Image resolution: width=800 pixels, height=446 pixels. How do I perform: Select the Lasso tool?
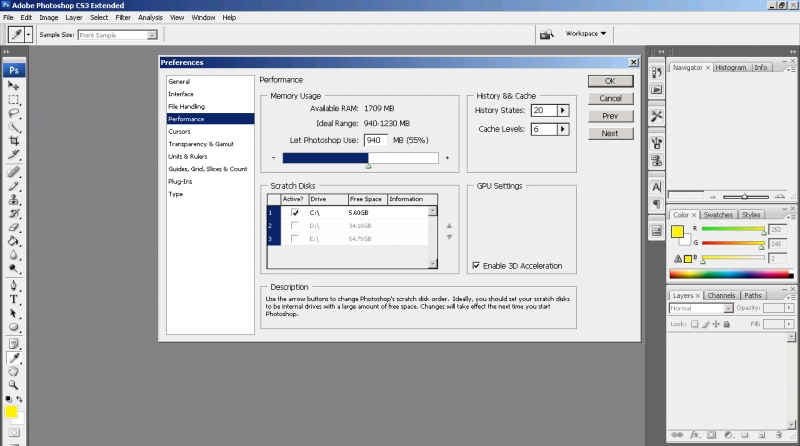[14, 113]
